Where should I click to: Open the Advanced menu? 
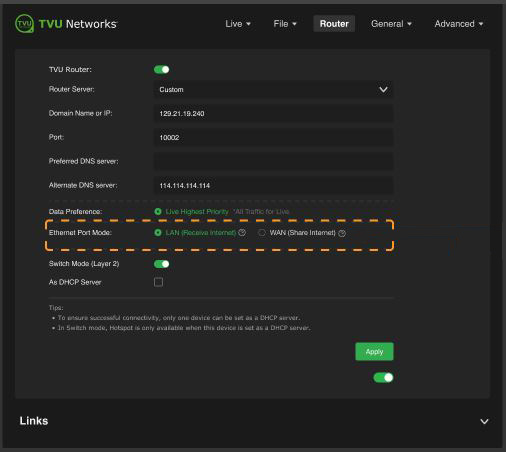(459, 24)
